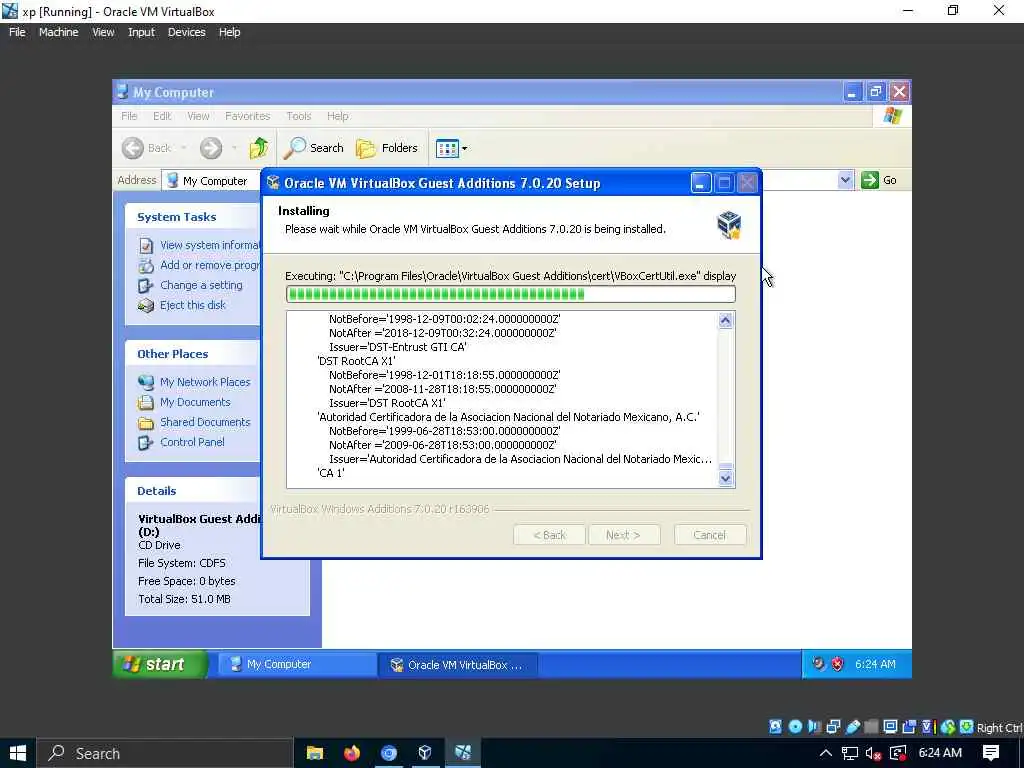Screen dimensions: 1024x768
Task: Click Change a setting link
Action: click(x=201, y=285)
